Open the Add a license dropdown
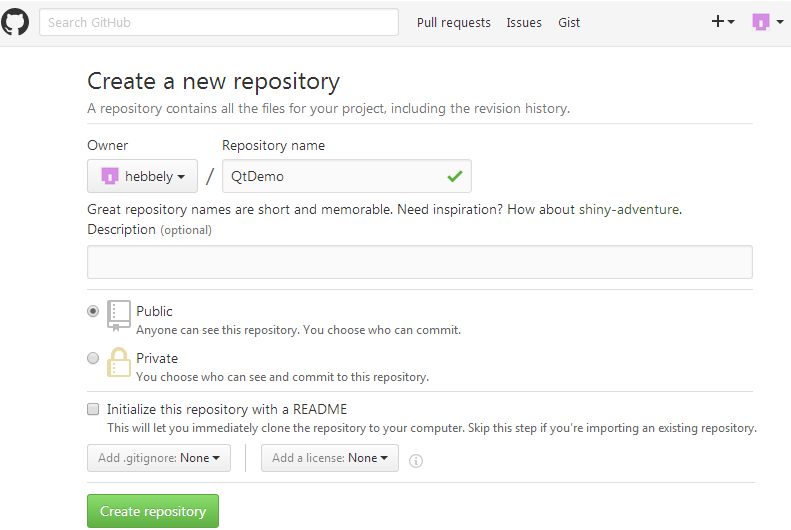The height and width of the screenshot is (530, 791). 330,458
